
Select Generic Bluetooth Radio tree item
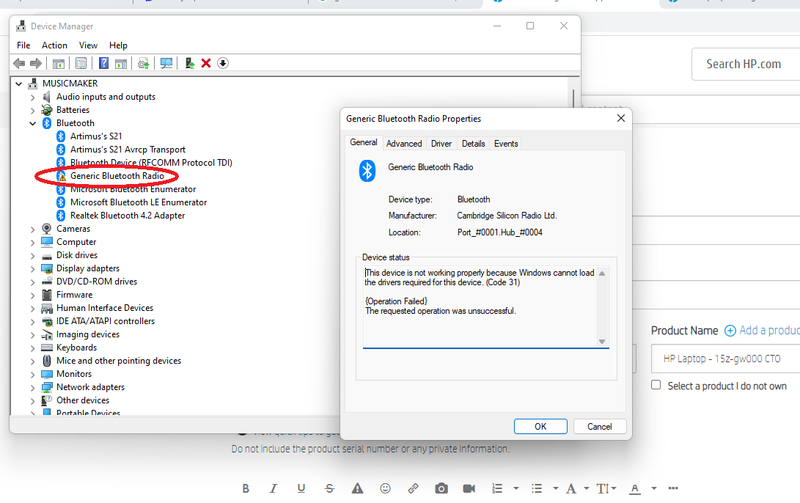pyautogui.click(x=117, y=176)
